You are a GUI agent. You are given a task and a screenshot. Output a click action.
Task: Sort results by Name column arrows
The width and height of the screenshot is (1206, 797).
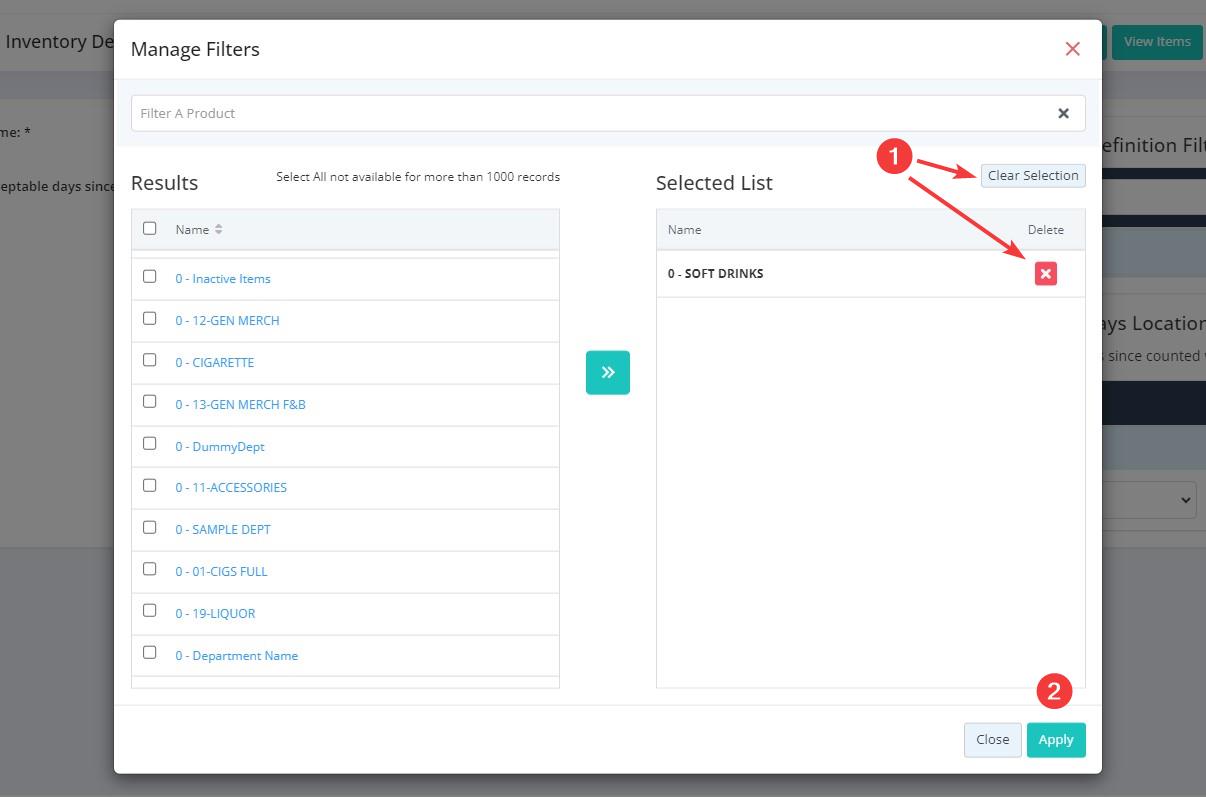(218, 229)
